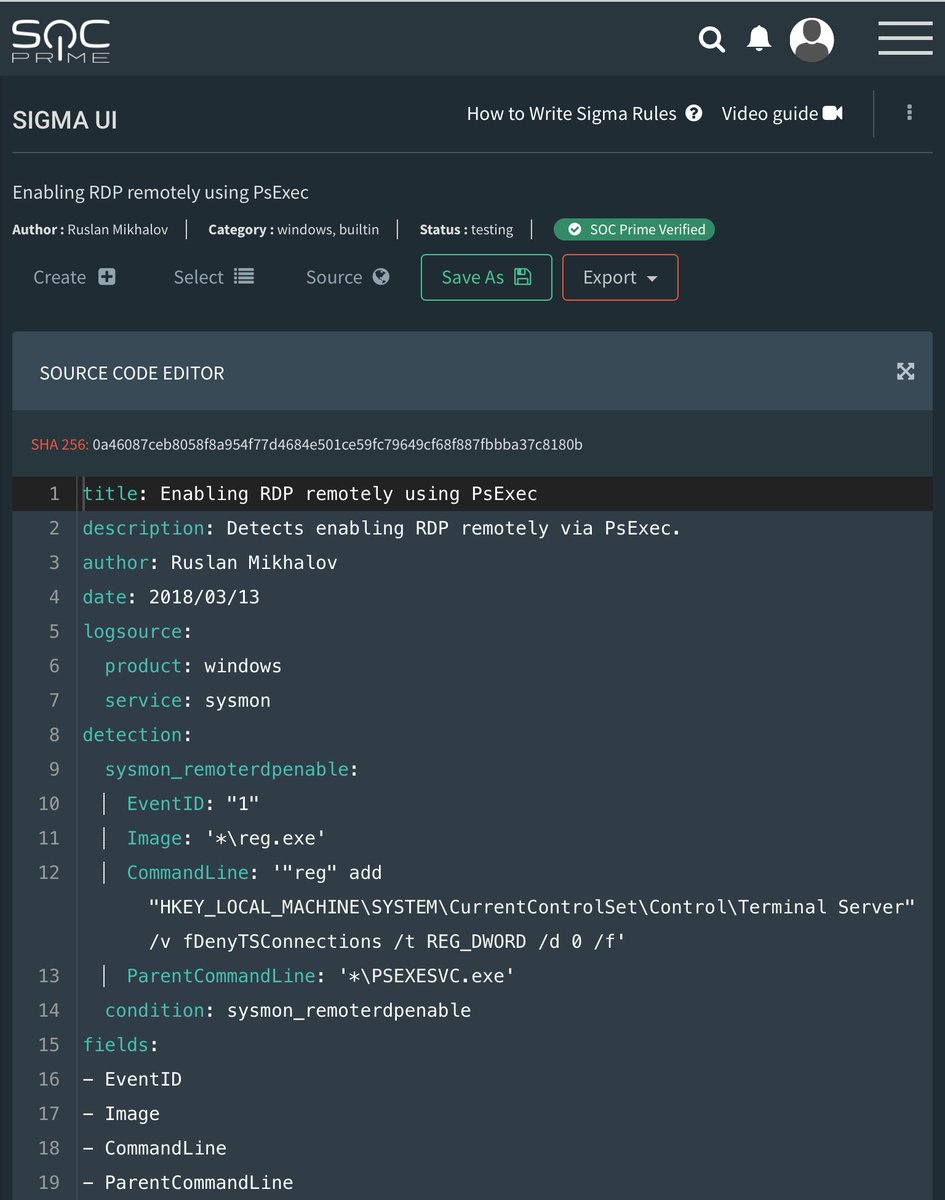This screenshot has height=1200, width=945.
Task: Click the '- CommandLine' field line
Action: [154, 1149]
